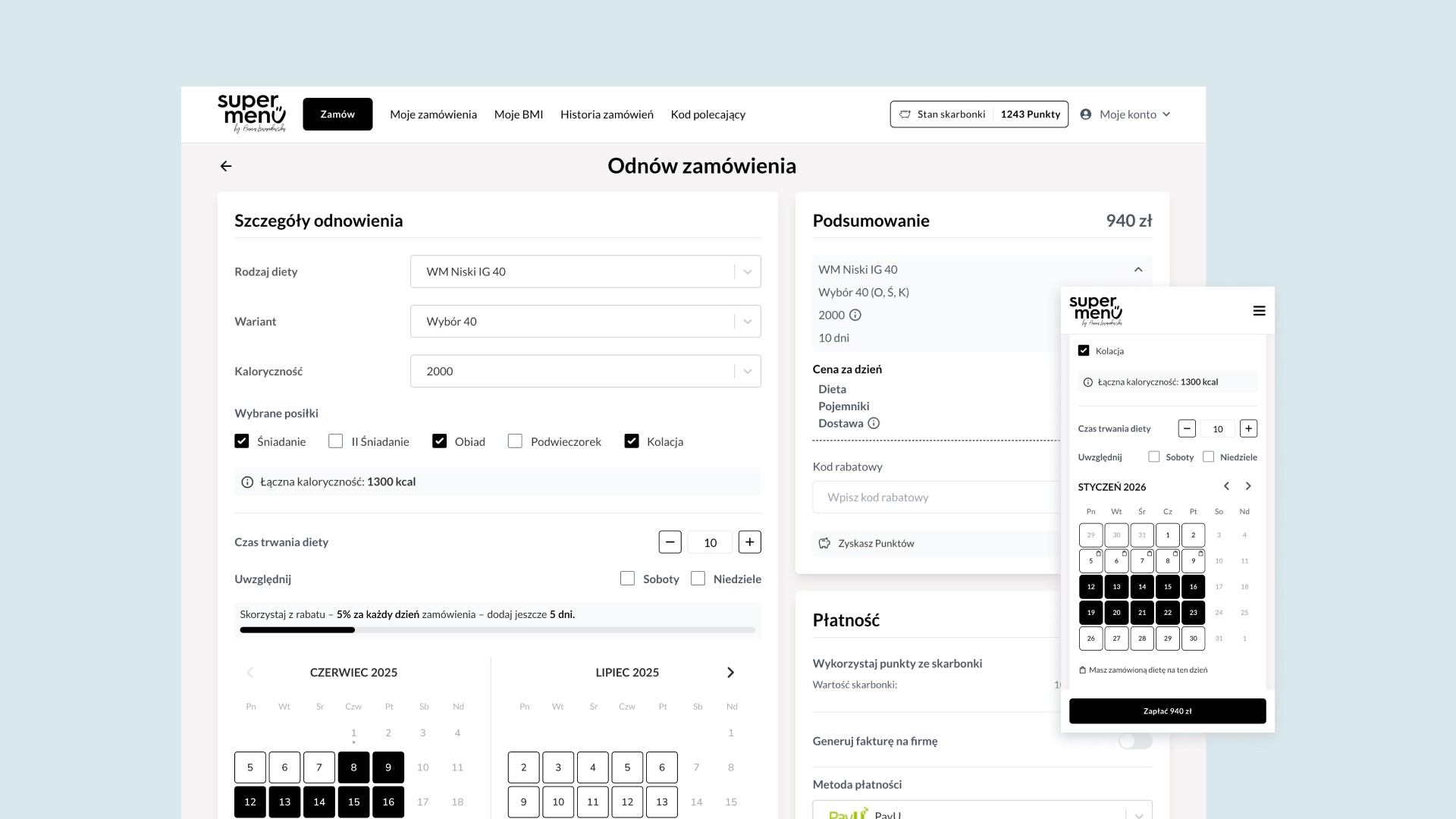Click the minus button for Czas trwania diety
This screenshot has width=1456, height=819.
click(670, 542)
